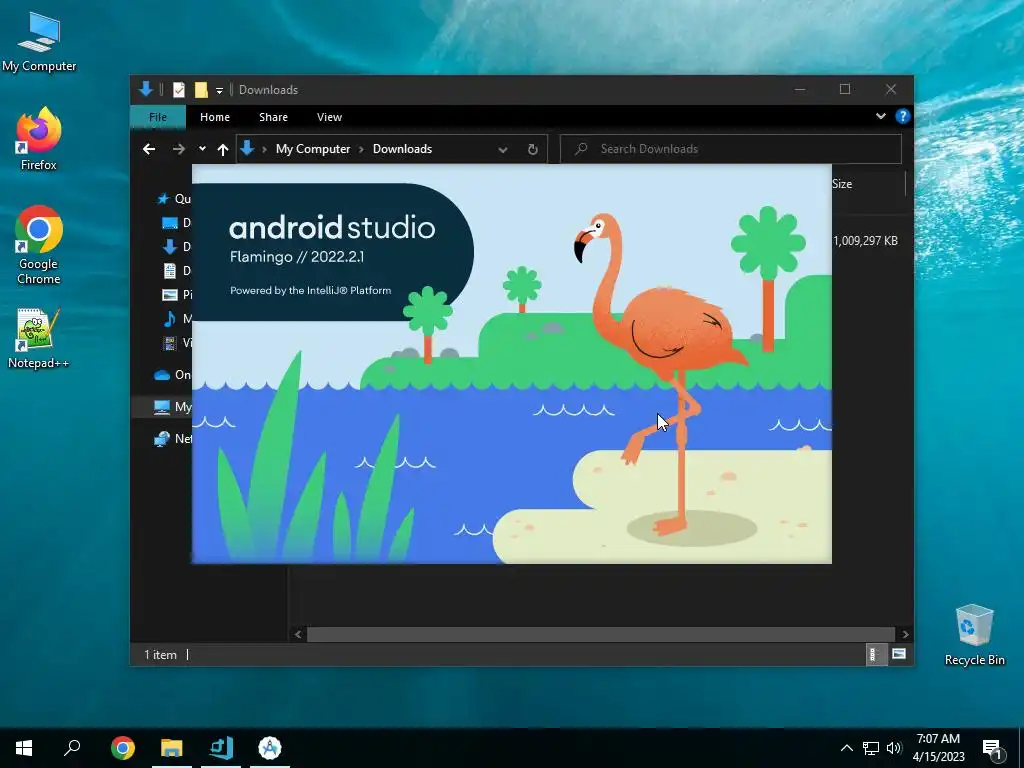1024x768 pixels.
Task: Click New Folder quick access icon
Action: coord(201,89)
